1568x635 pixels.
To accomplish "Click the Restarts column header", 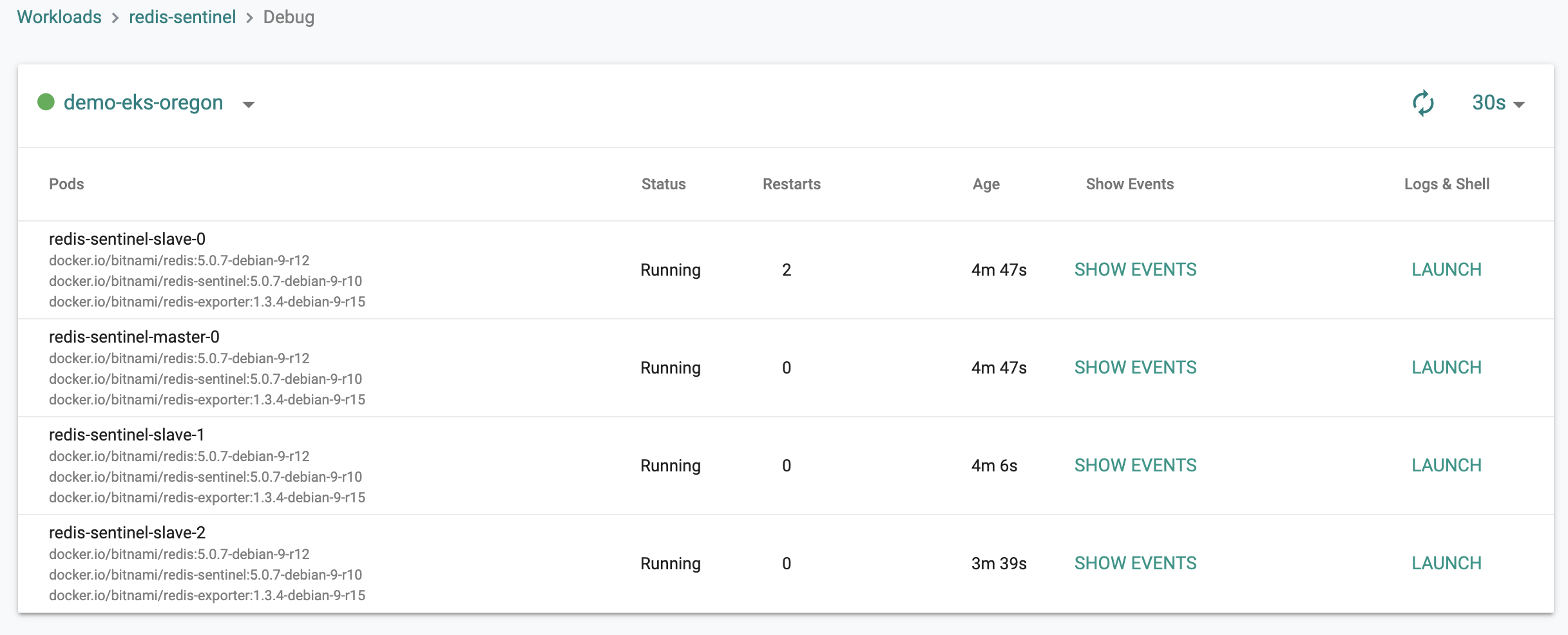I will [792, 184].
